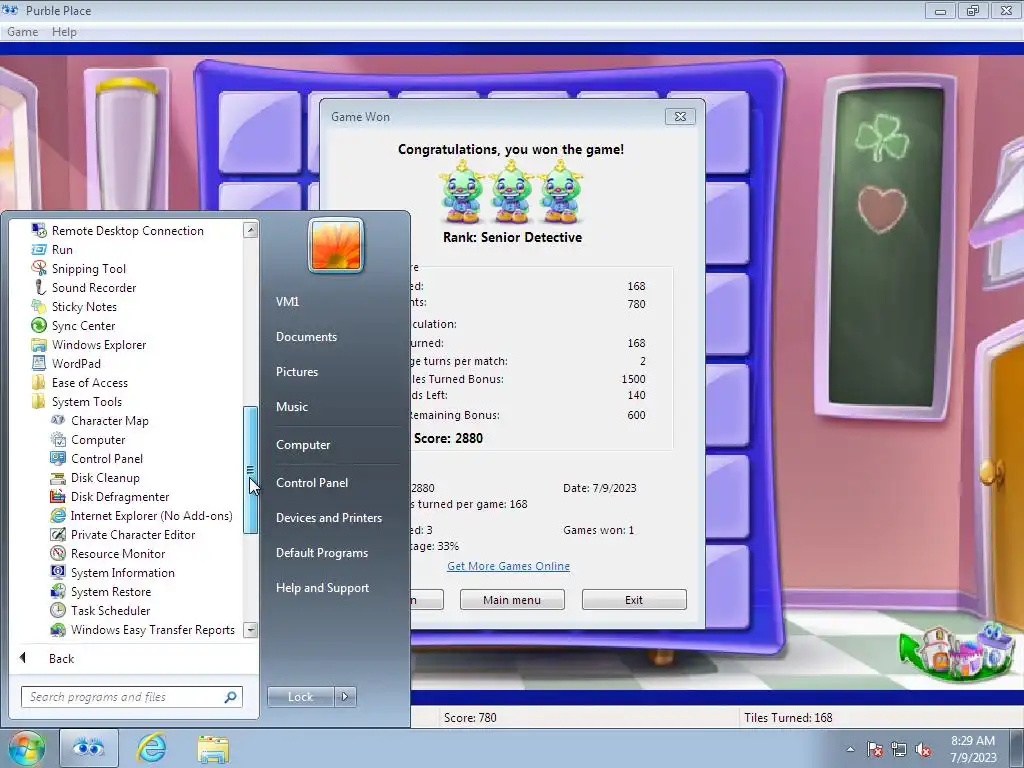
Task: Open Sync Center green icon
Action: coord(39,325)
